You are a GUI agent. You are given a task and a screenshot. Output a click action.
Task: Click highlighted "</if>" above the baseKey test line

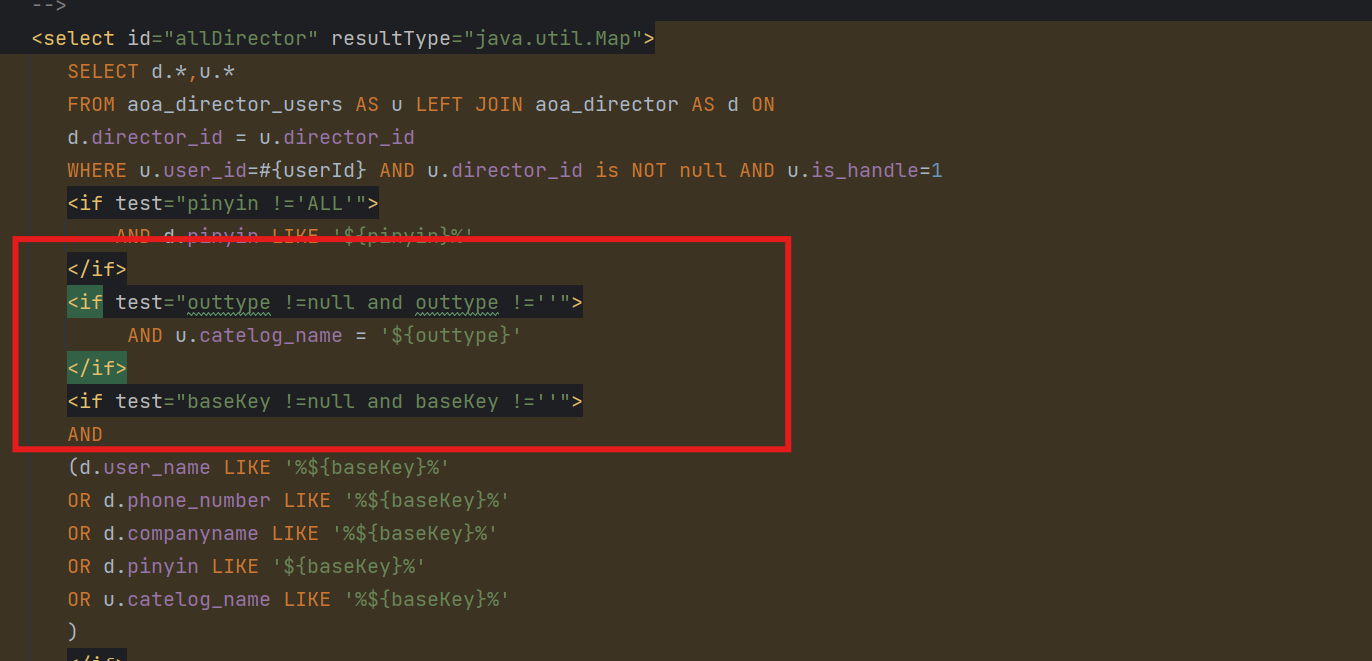(97, 369)
